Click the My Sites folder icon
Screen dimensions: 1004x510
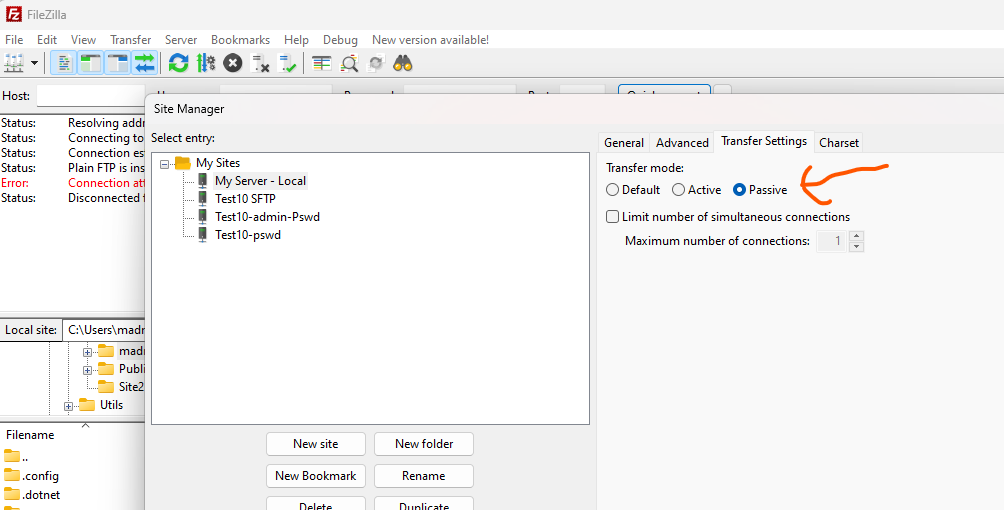tap(183, 163)
